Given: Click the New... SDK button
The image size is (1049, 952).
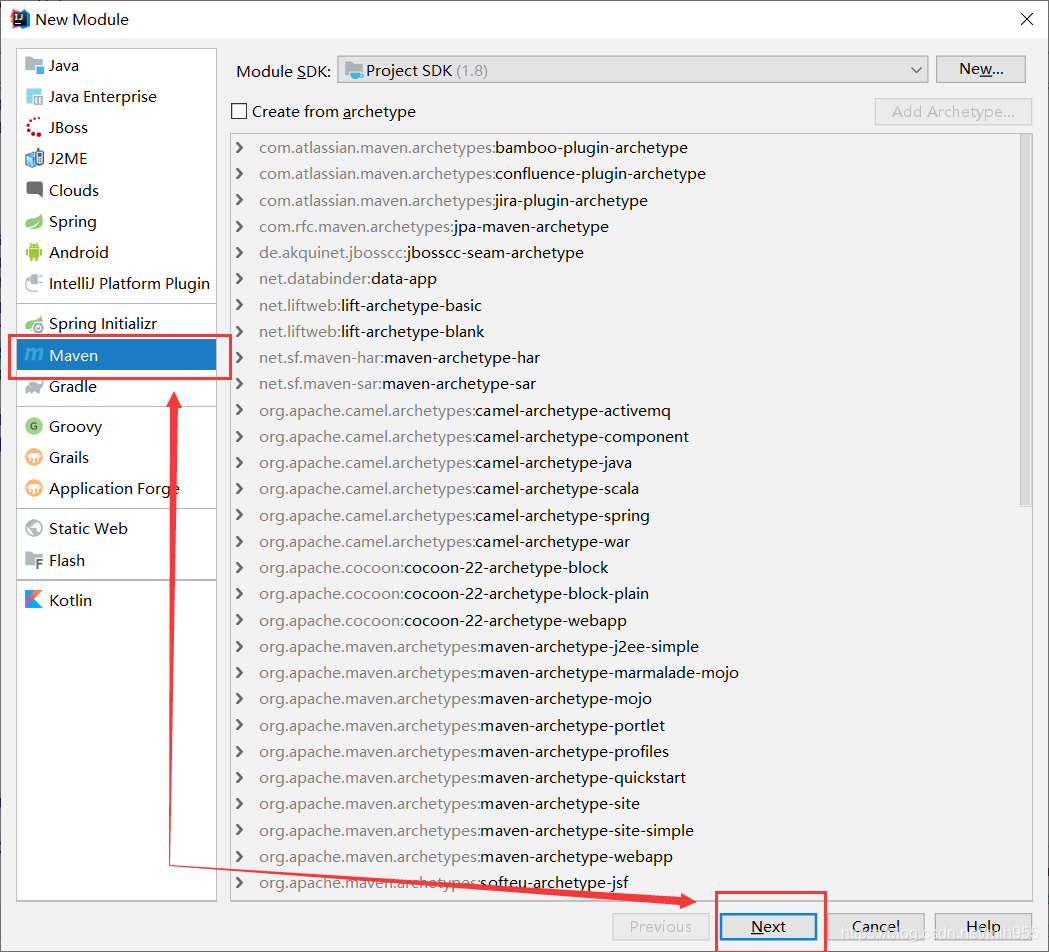Looking at the screenshot, I should click(x=981, y=69).
